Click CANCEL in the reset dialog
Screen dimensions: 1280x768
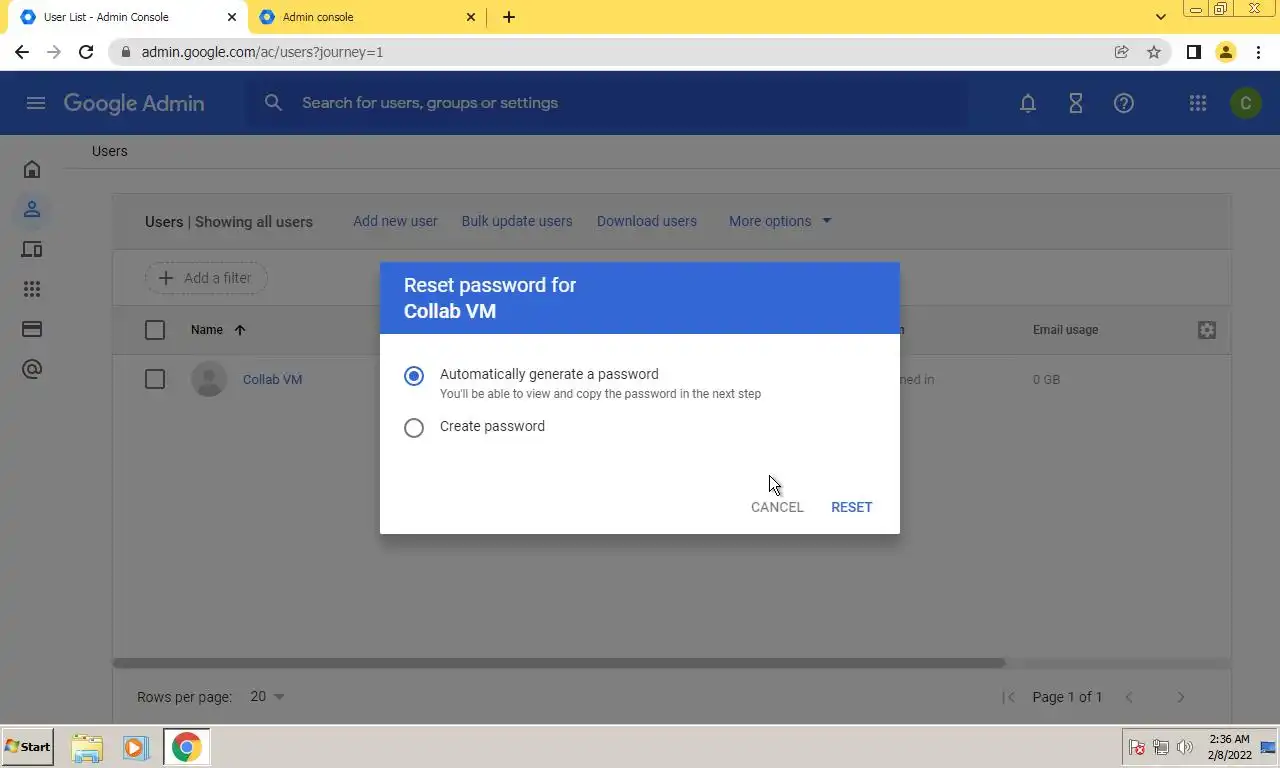tap(777, 507)
